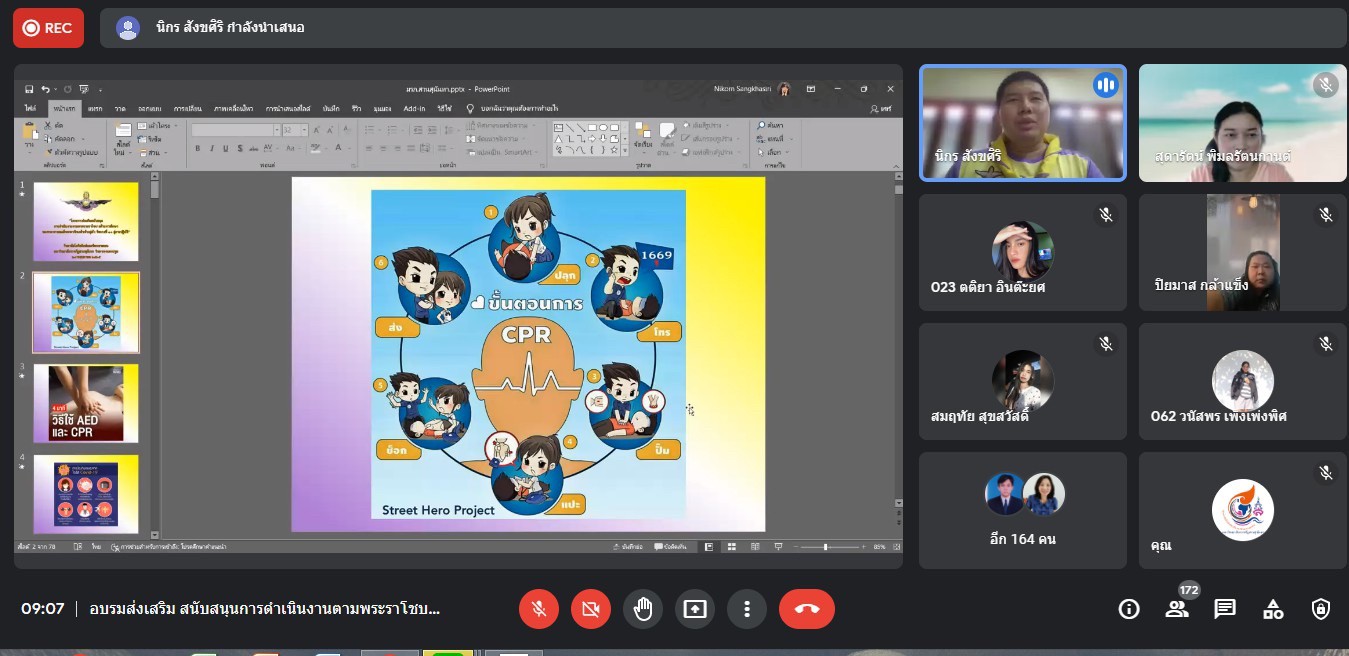This screenshot has width=1349, height=656.
Task: Click the red REC recording indicator
Action: [48, 28]
